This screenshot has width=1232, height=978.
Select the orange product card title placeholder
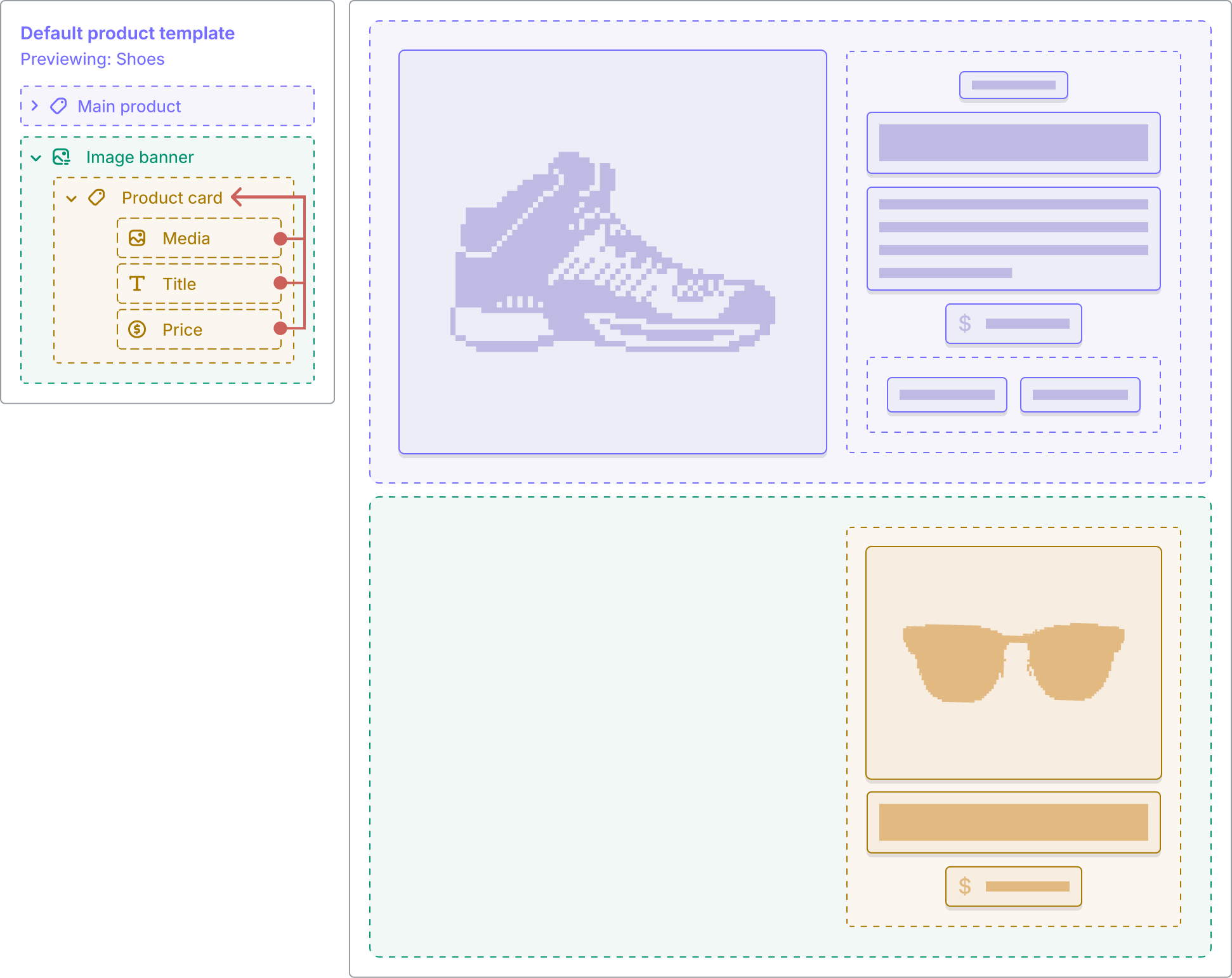[1014, 823]
